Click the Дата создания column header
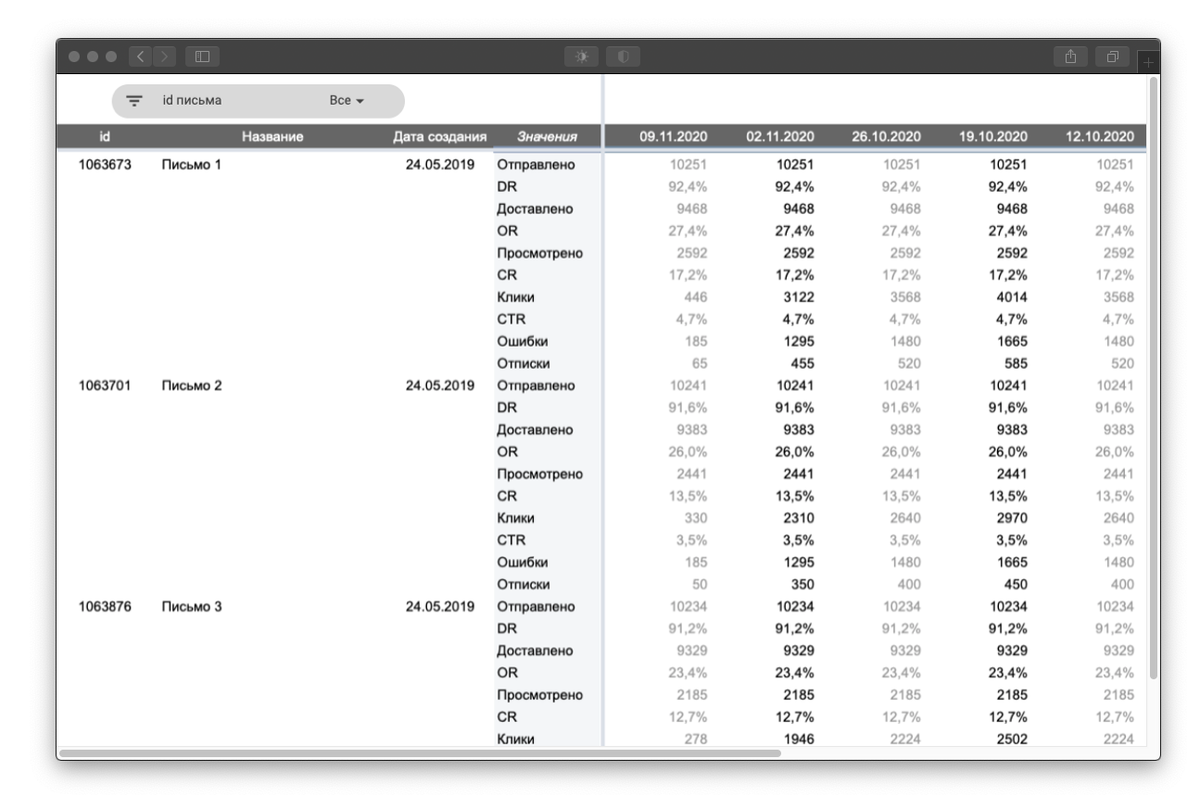Viewport: 1200px width, 809px height. (440, 136)
